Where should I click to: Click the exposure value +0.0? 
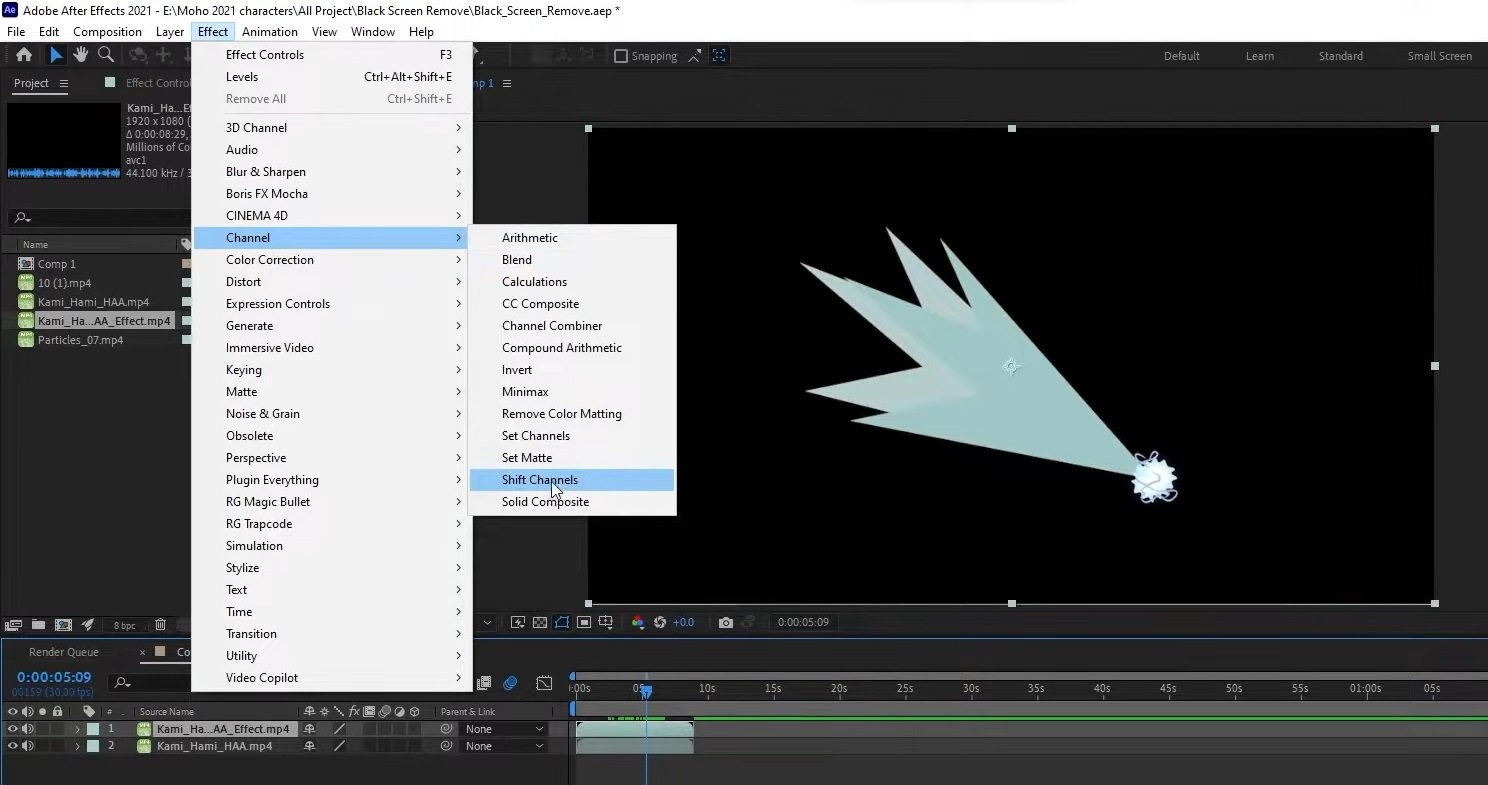683,622
